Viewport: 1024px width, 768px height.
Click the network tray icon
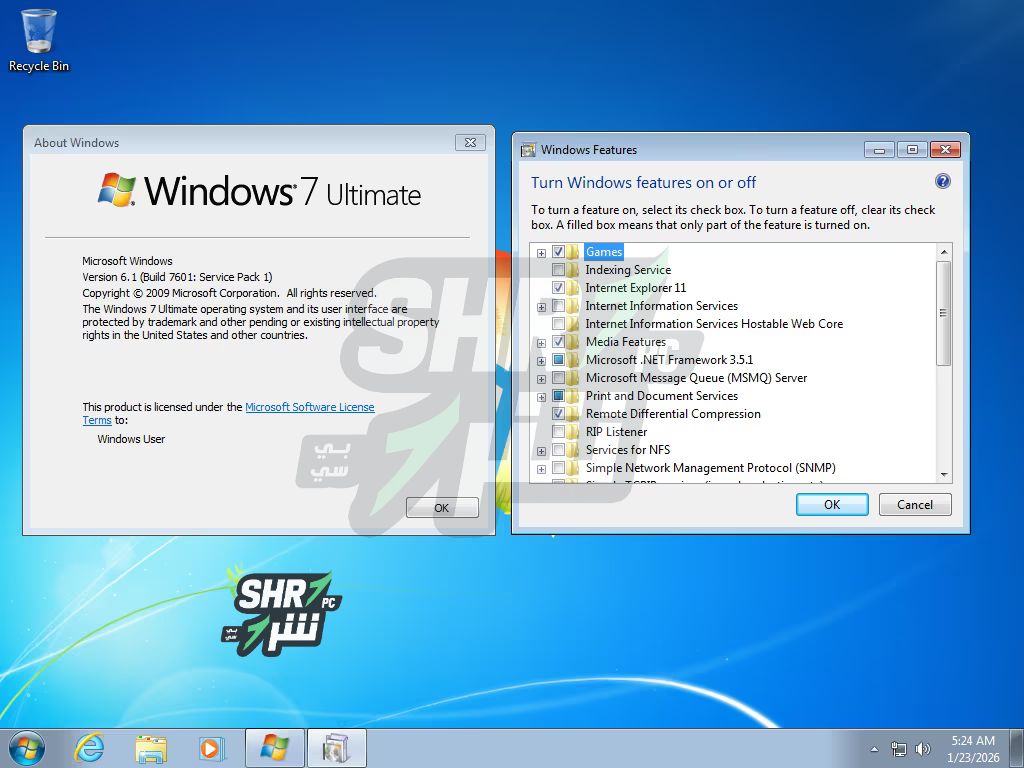899,749
